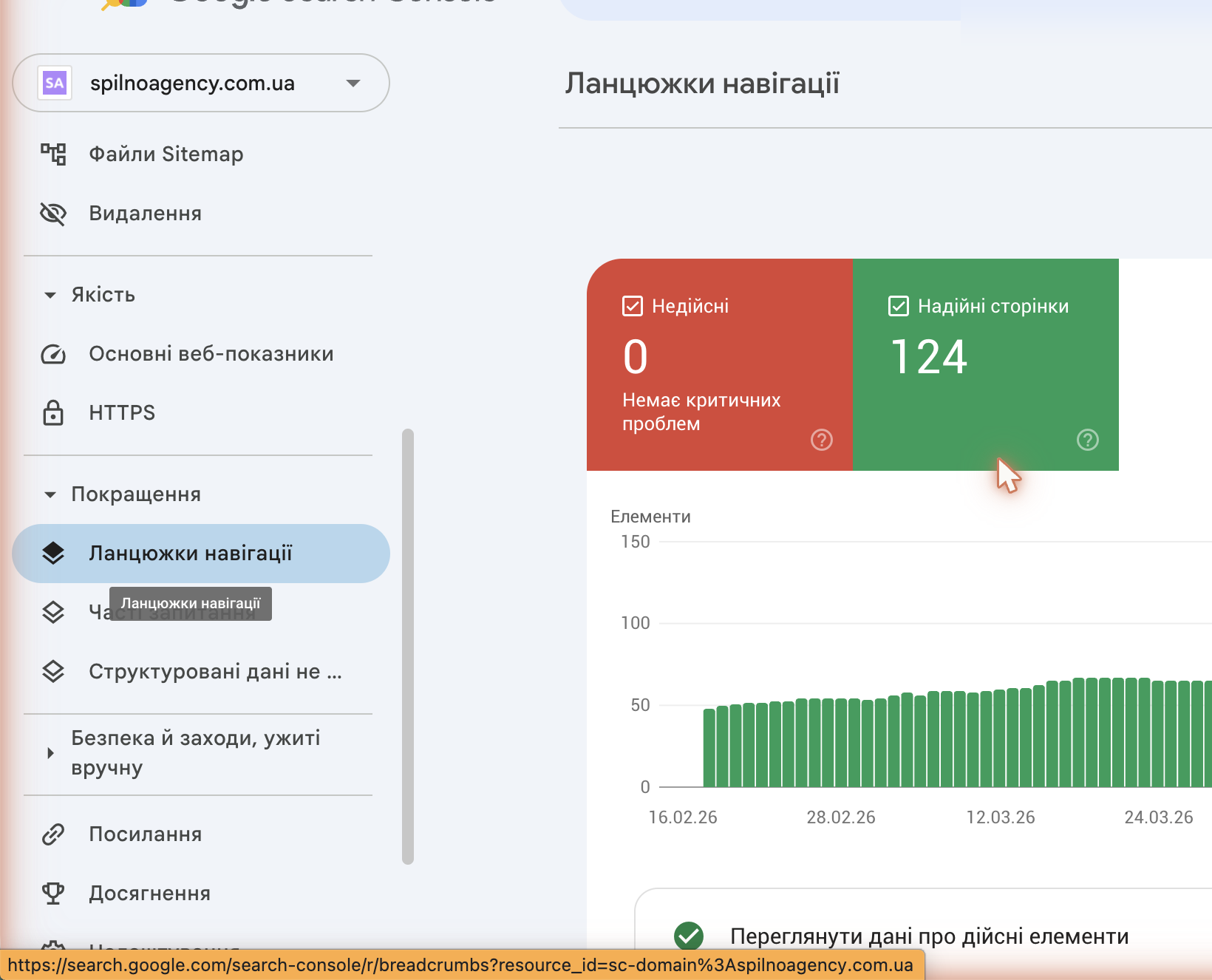1212x980 pixels.
Task: Click the Немає критичних проблем text
Action: click(701, 412)
